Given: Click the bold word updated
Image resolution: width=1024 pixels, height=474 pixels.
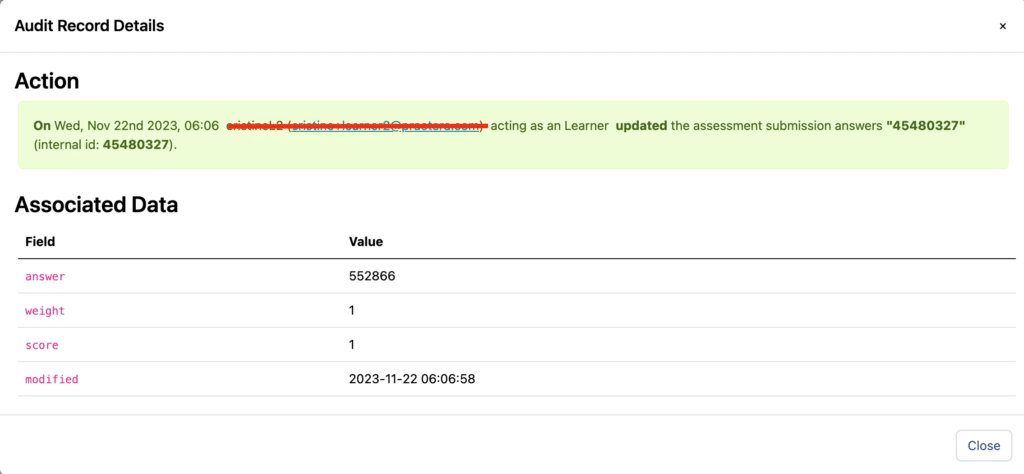Looking at the screenshot, I should [641, 126].
